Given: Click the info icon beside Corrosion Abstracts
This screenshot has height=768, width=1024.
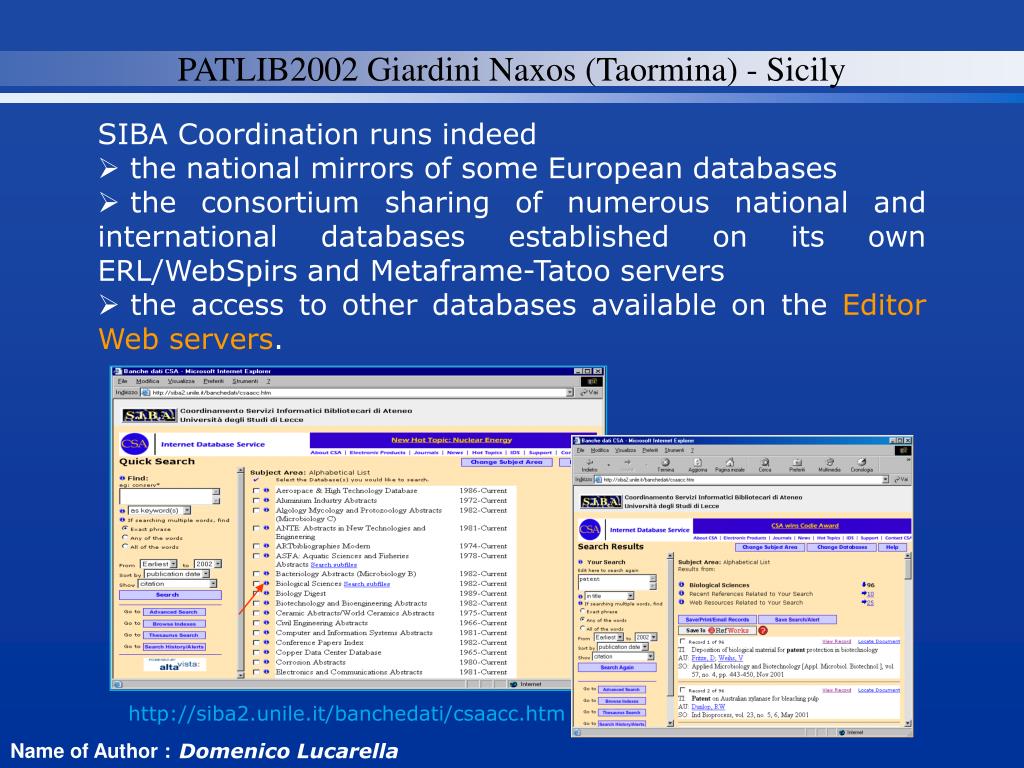Looking at the screenshot, I should (x=266, y=662).
